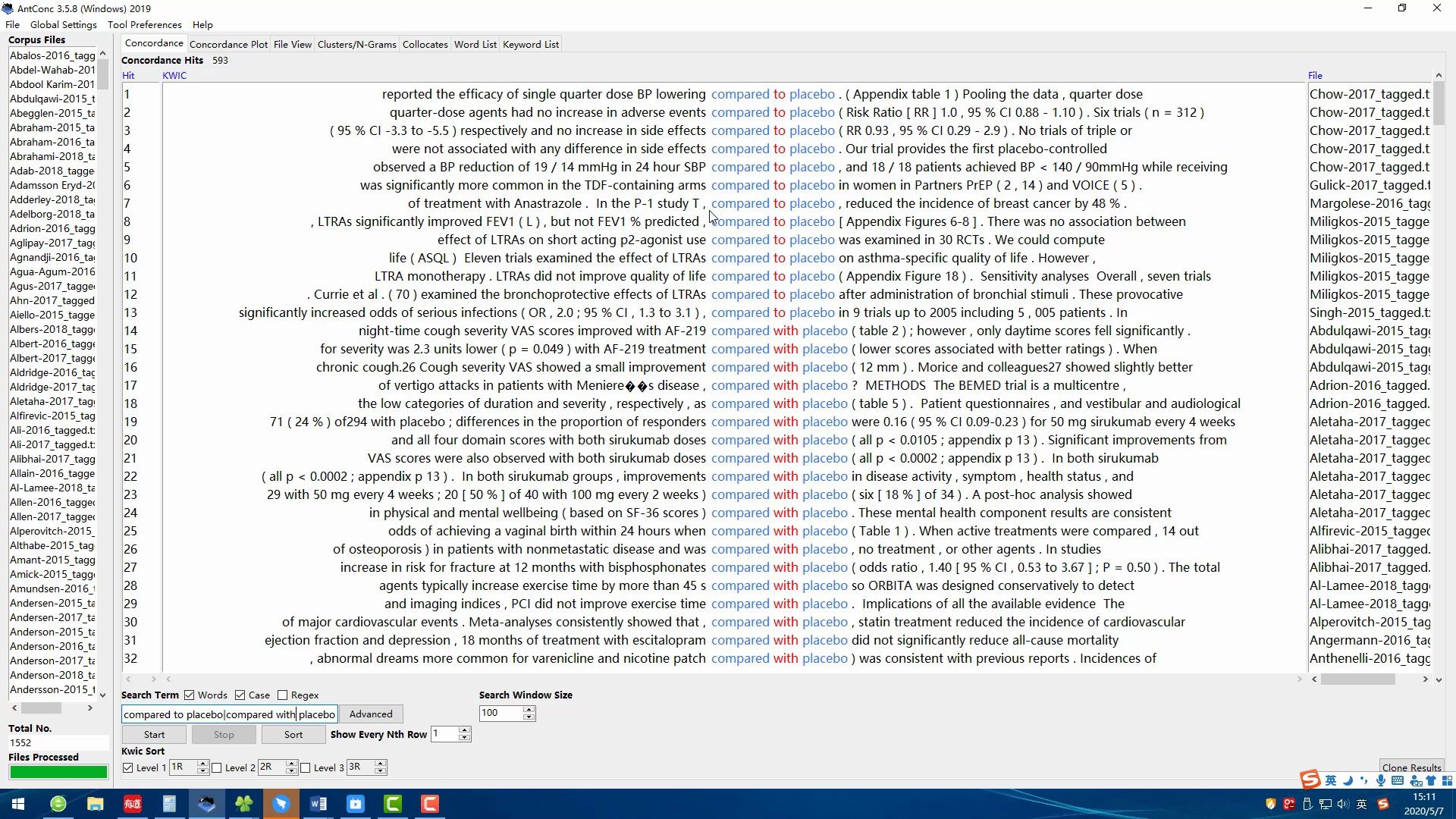Viewport: 1456px width, 819px height.
Task: Open the green Camtasia taskbar icon
Action: pos(393,804)
